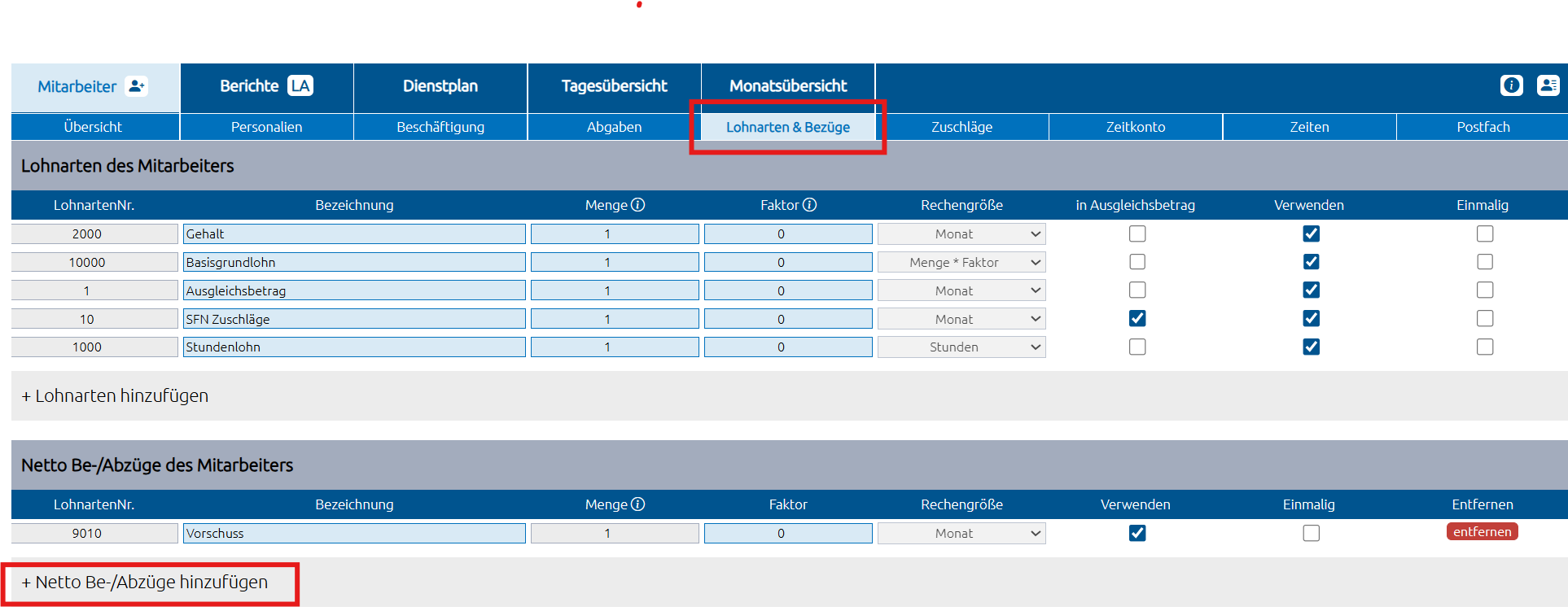Open Rechengröße dropdown for Basisgrundlohn
This screenshot has height=611, width=1568.
tap(961, 263)
